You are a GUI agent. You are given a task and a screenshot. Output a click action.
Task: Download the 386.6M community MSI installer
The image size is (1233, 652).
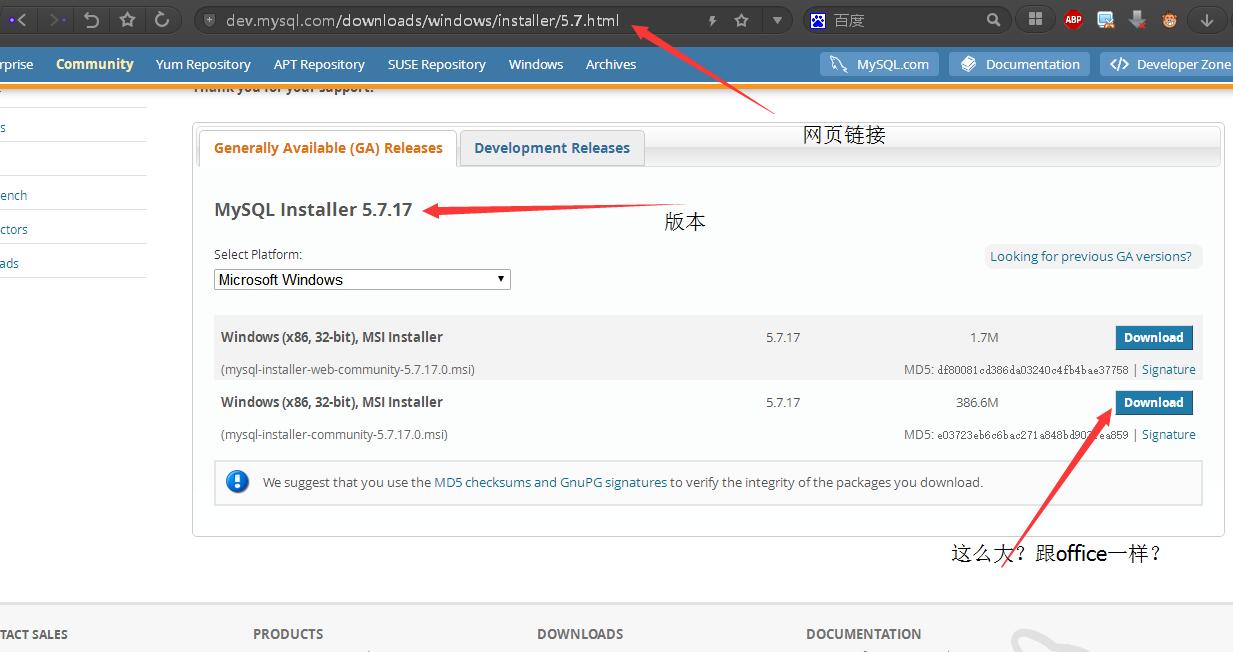[x=1153, y=403]
